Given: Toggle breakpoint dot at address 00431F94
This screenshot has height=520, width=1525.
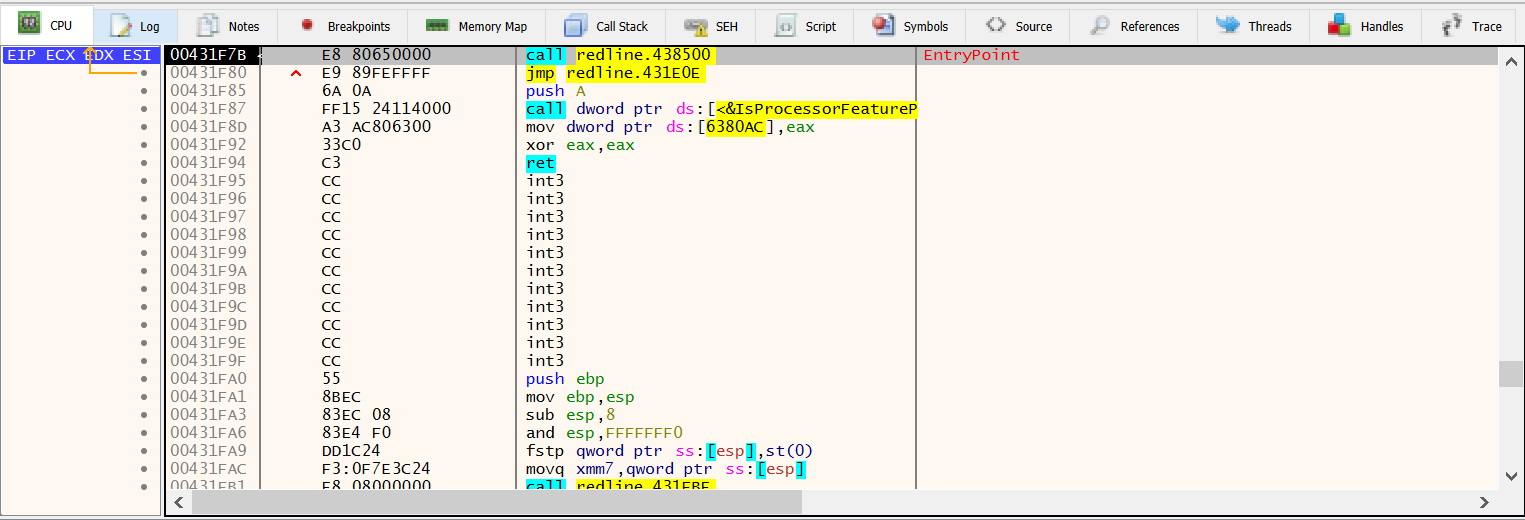Looking at the screenshot, I should (x=145, y=163).
